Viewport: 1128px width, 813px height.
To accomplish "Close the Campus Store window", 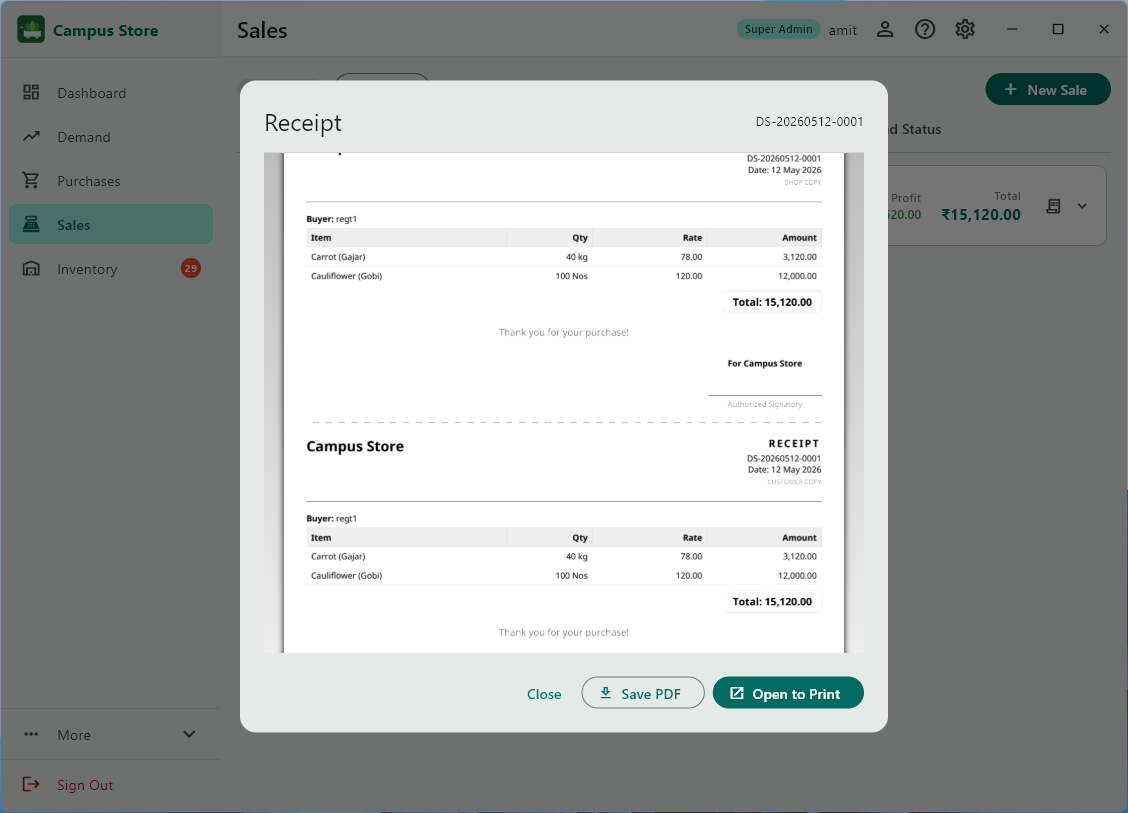I will pyautogui.click(x=1104, y=29).
